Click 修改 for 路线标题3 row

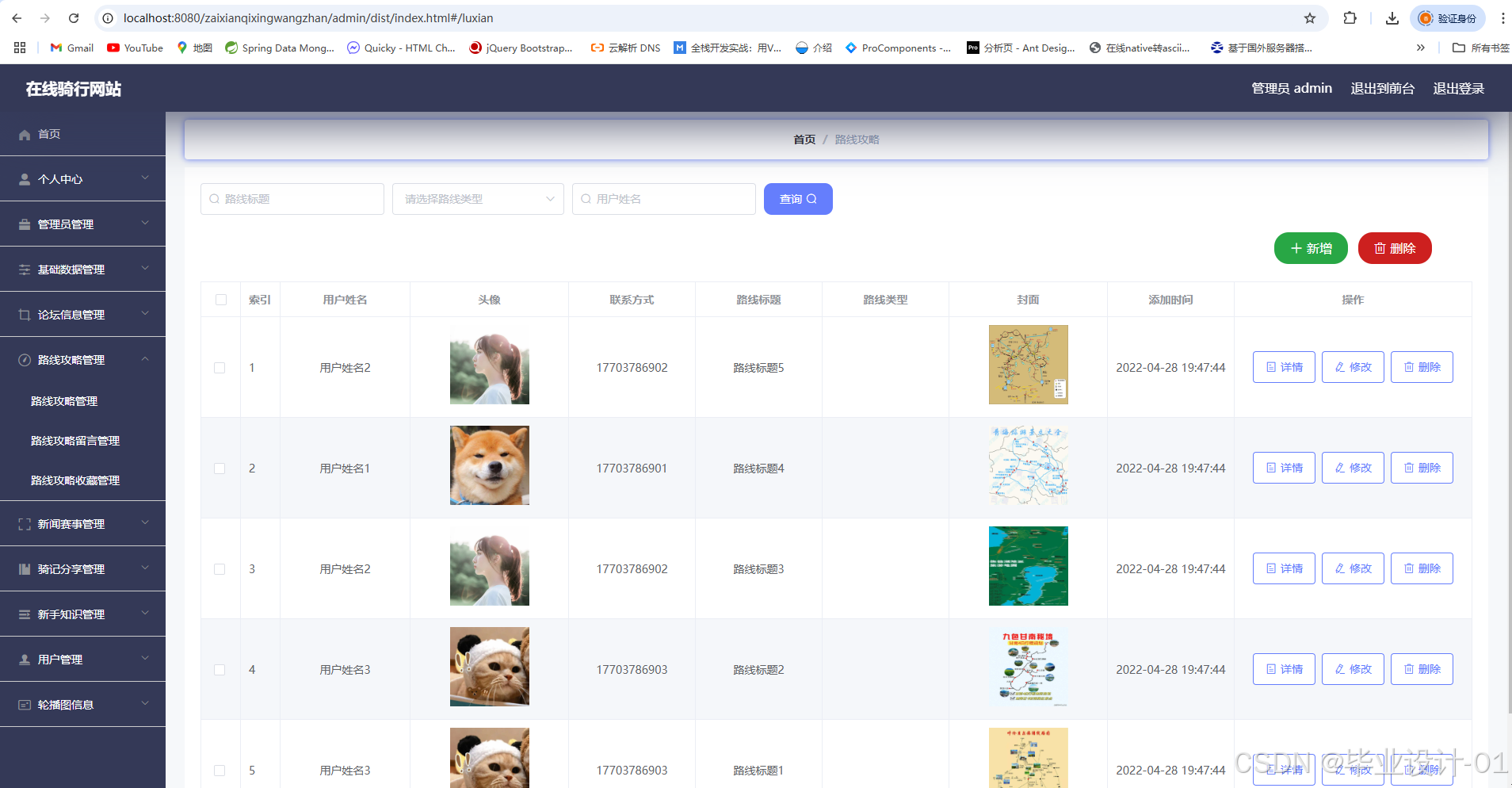[1353, 568]
